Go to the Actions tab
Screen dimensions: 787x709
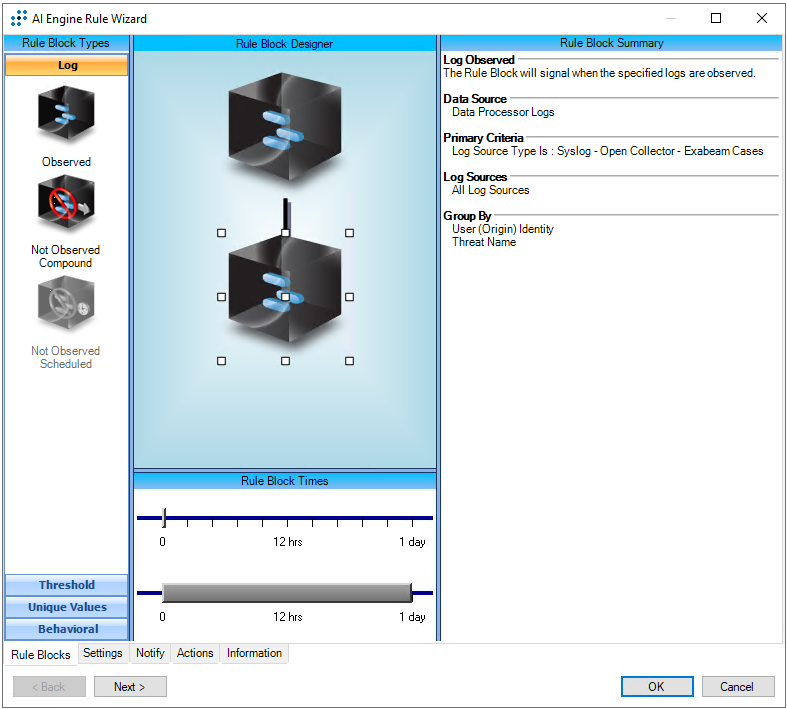(195, 653)
